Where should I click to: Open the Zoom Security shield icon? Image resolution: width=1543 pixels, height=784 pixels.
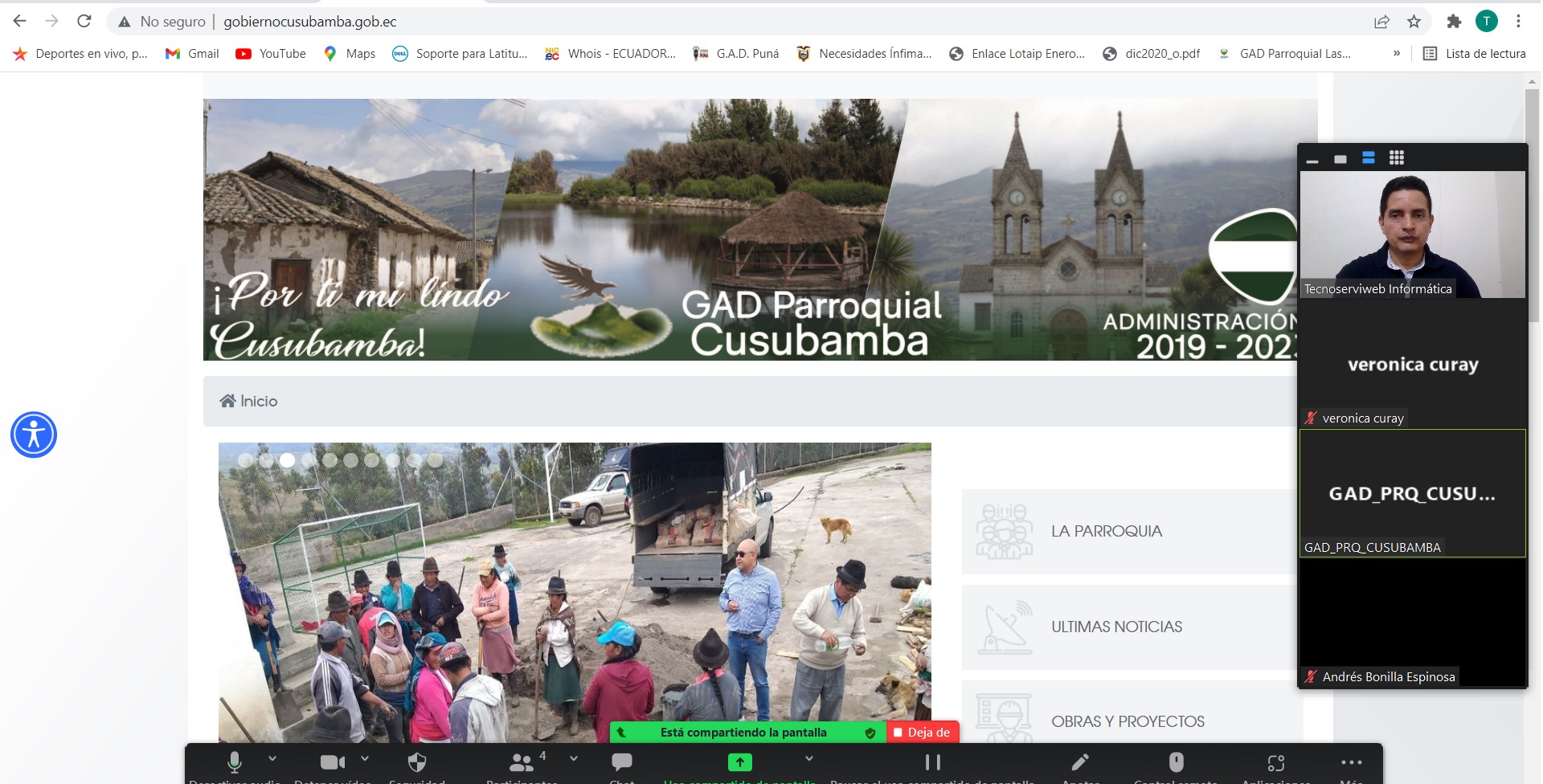pyautogui.click(x=416, y=762)
